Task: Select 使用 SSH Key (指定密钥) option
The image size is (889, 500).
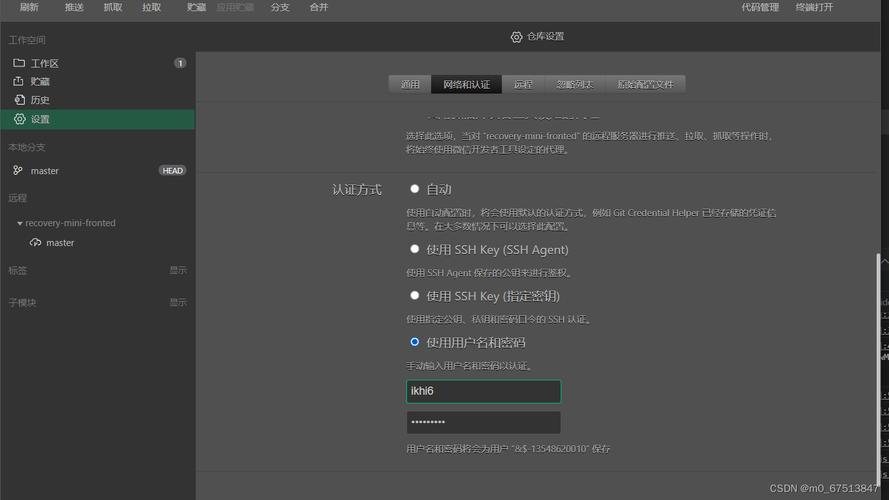Action: click(414, 295)
